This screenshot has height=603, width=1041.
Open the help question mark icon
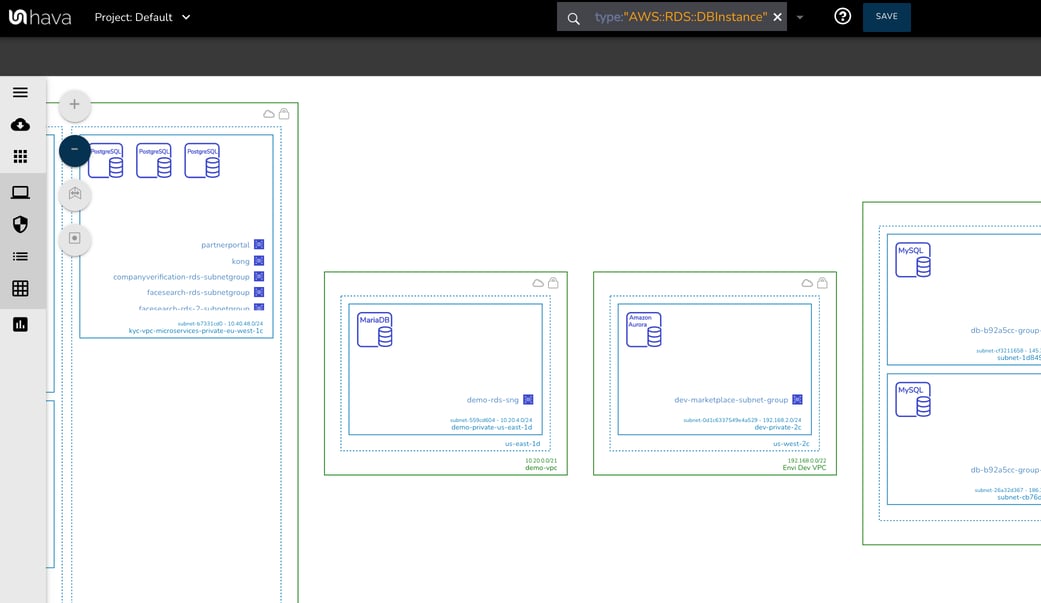pos(842,16)
